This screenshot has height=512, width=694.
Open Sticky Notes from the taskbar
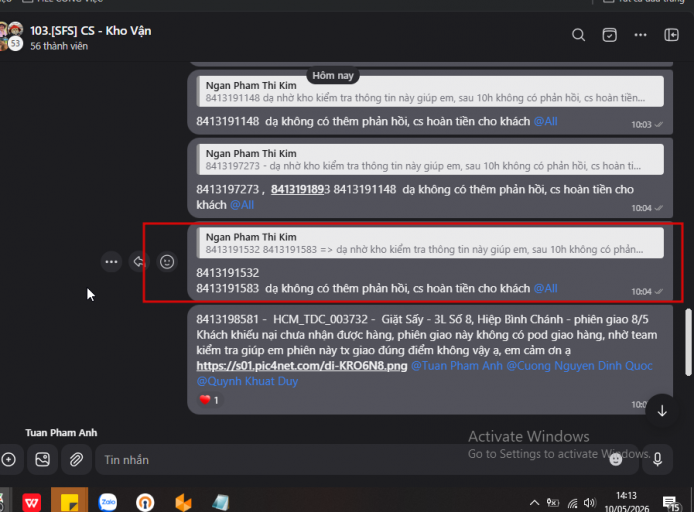pyautogui.click(x=69, y=501)
